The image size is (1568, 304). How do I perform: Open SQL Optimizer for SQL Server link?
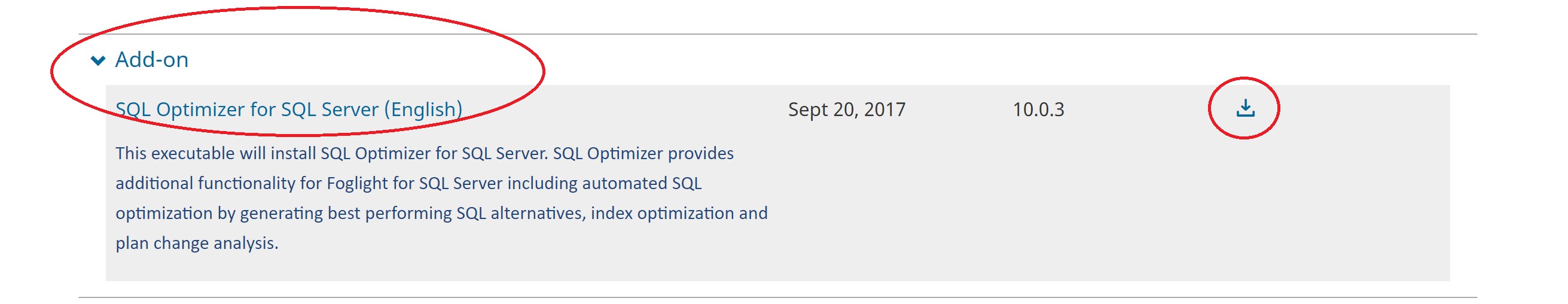pos(288,110)
